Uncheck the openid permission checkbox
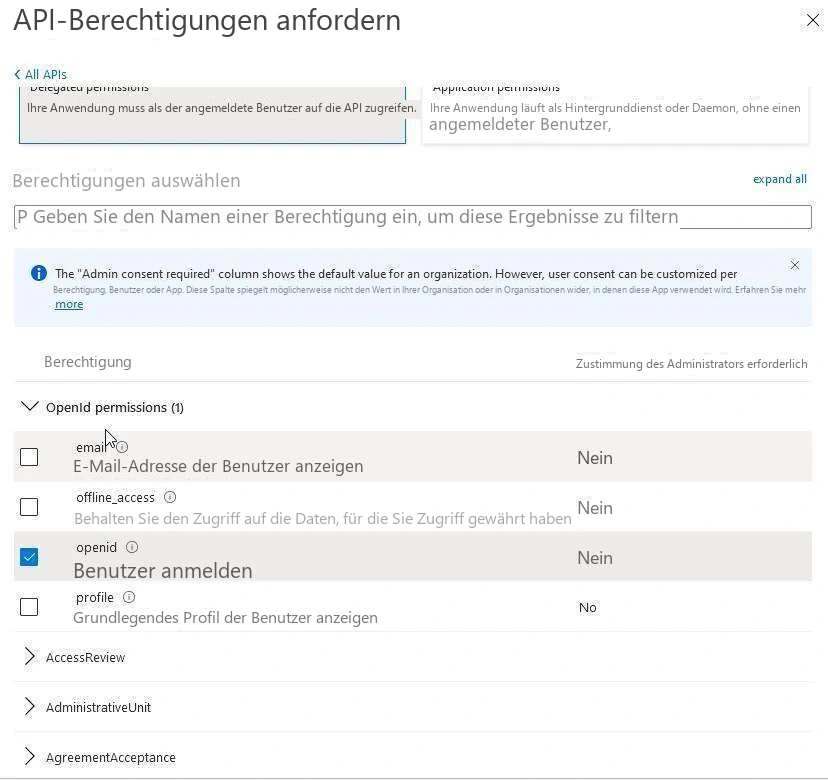 coord(29,557)
